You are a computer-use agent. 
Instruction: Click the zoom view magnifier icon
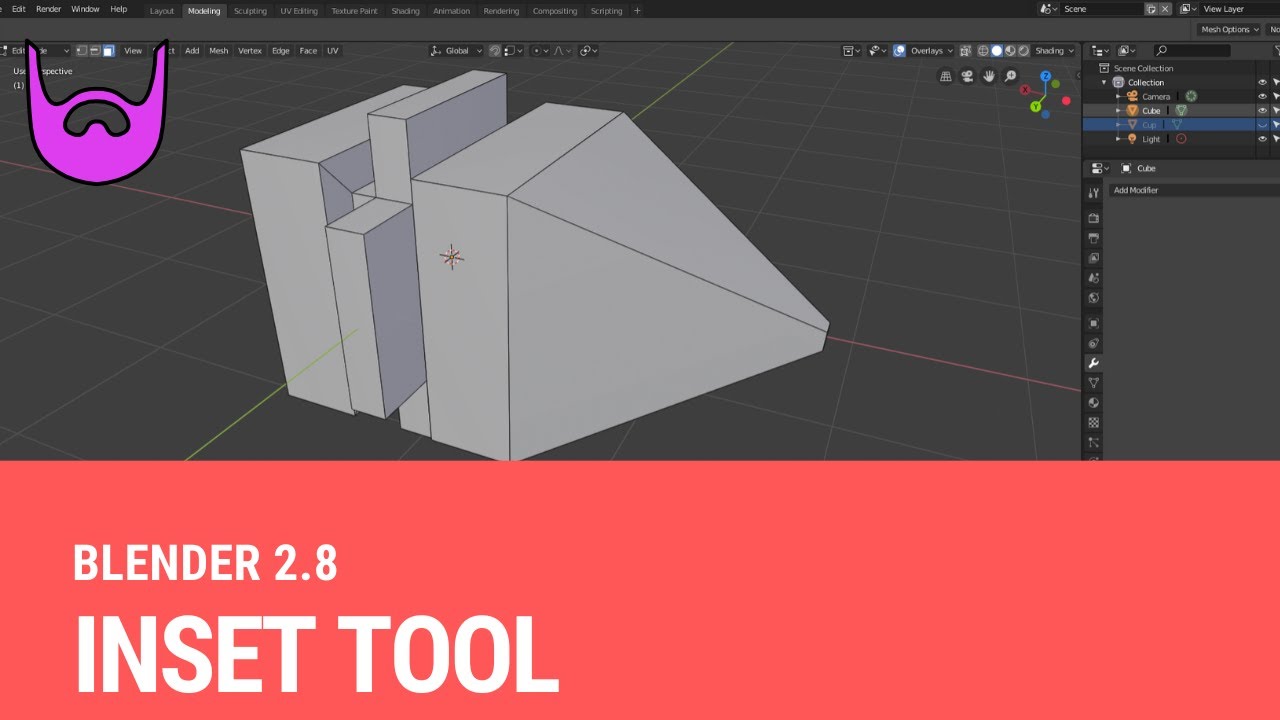pos(1010,76)
